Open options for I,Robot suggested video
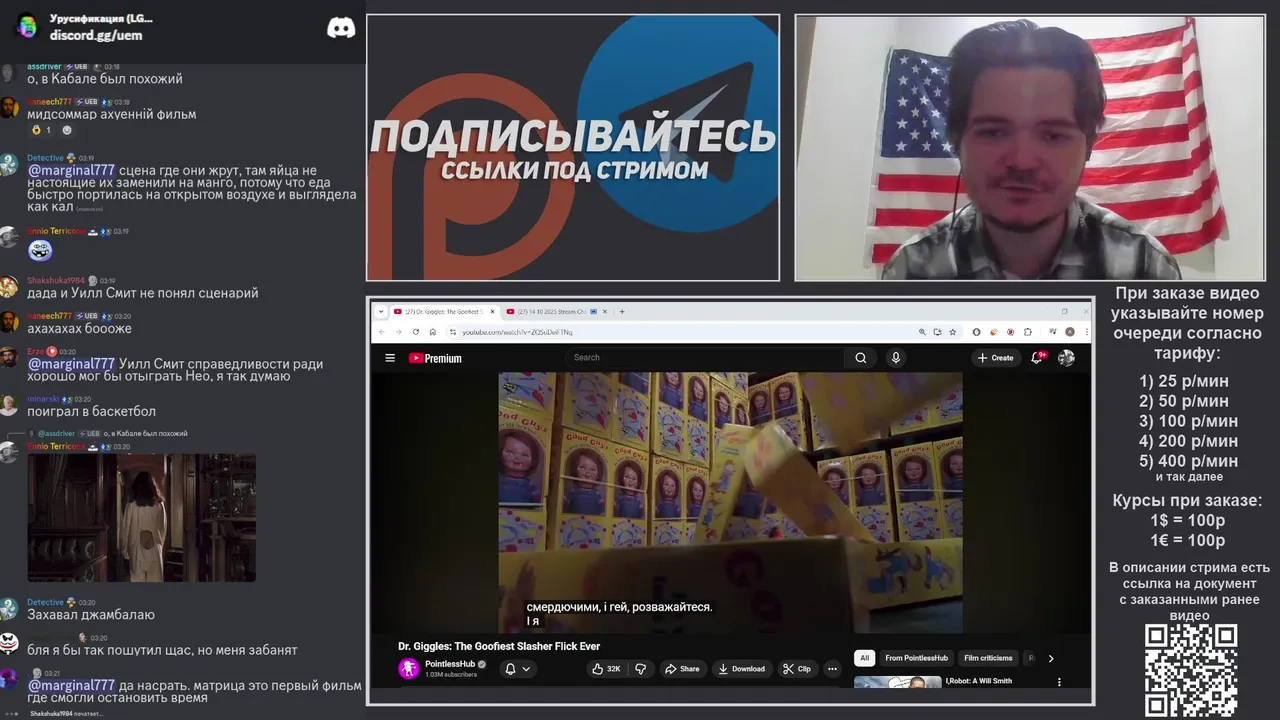 coord(1059,682)
